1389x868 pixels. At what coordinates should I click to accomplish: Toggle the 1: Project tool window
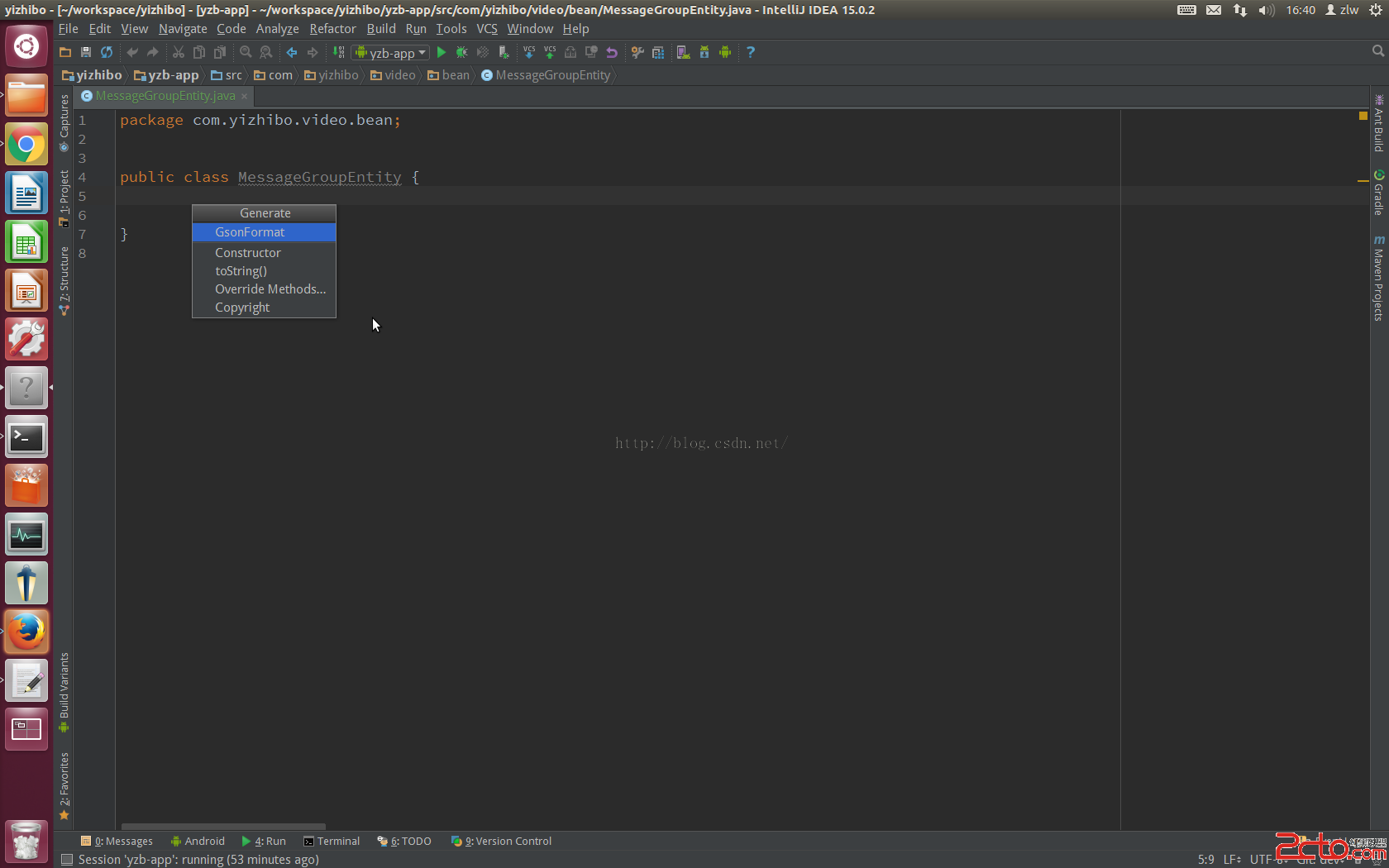click(64, 197)
